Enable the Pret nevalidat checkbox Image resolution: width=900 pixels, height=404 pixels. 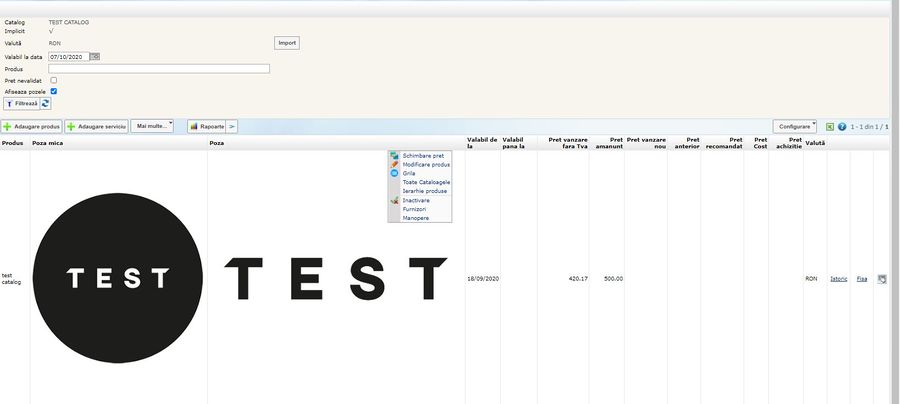pyautogui.click(x=54, y=80)
